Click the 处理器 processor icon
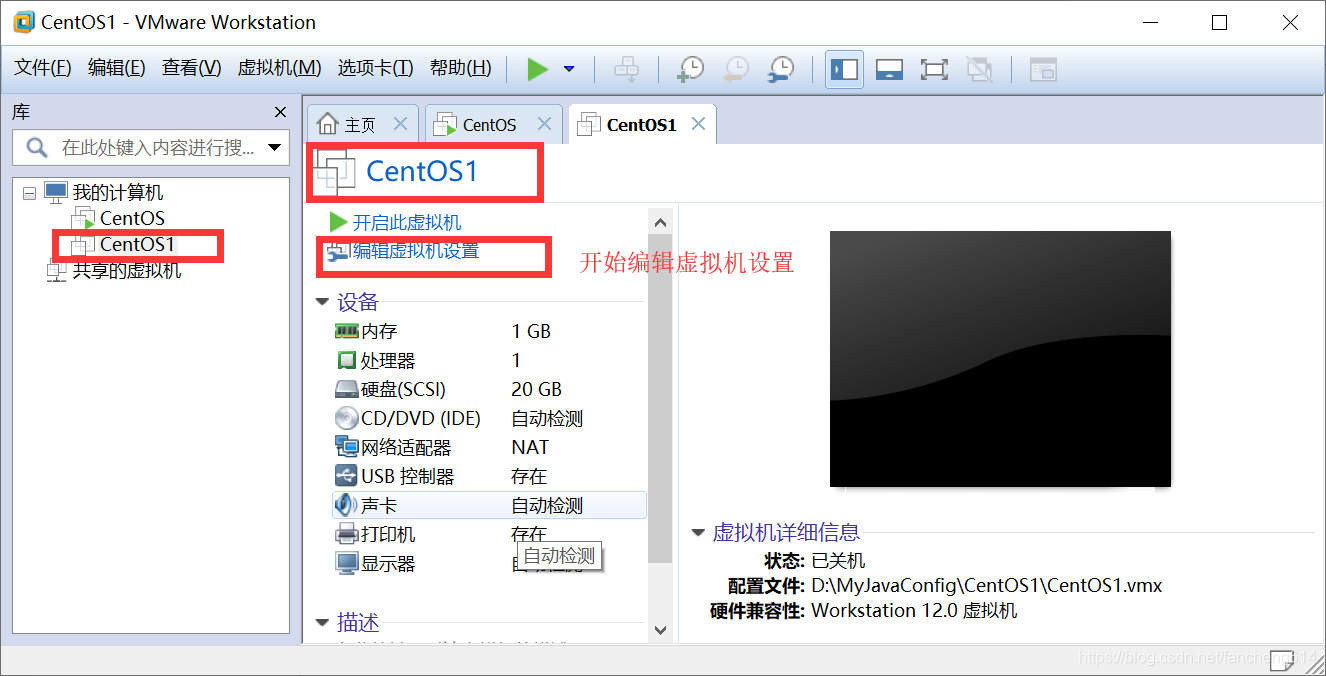Viewport: 1326px width, 676px height. (346, 360)
